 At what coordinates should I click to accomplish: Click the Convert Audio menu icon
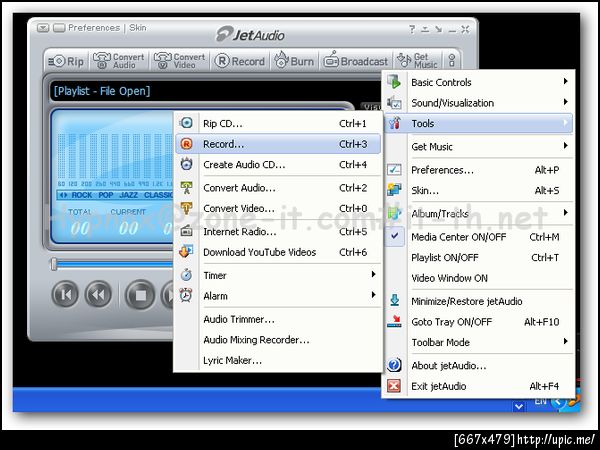[186, 188]
